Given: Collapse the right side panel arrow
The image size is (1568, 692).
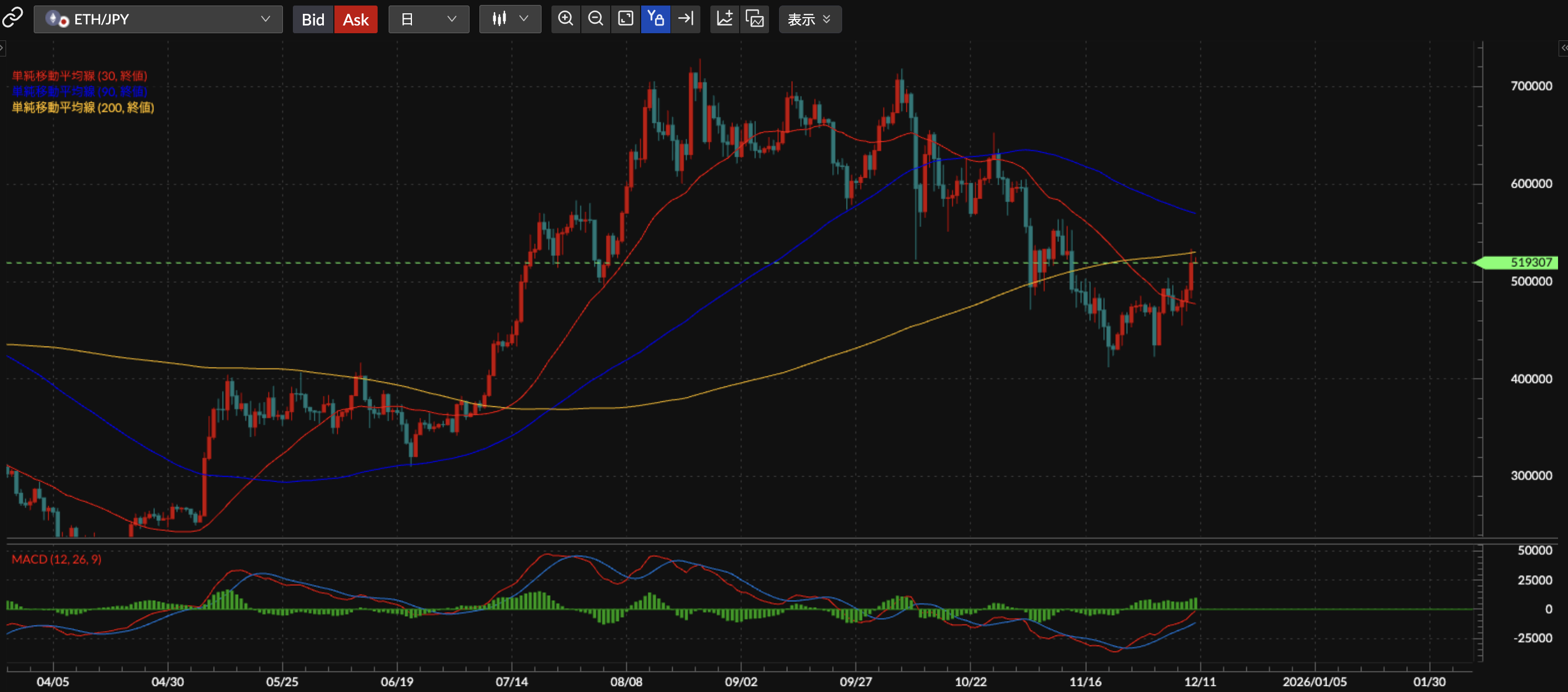Looking at the screenshot, I should 1563,48.
